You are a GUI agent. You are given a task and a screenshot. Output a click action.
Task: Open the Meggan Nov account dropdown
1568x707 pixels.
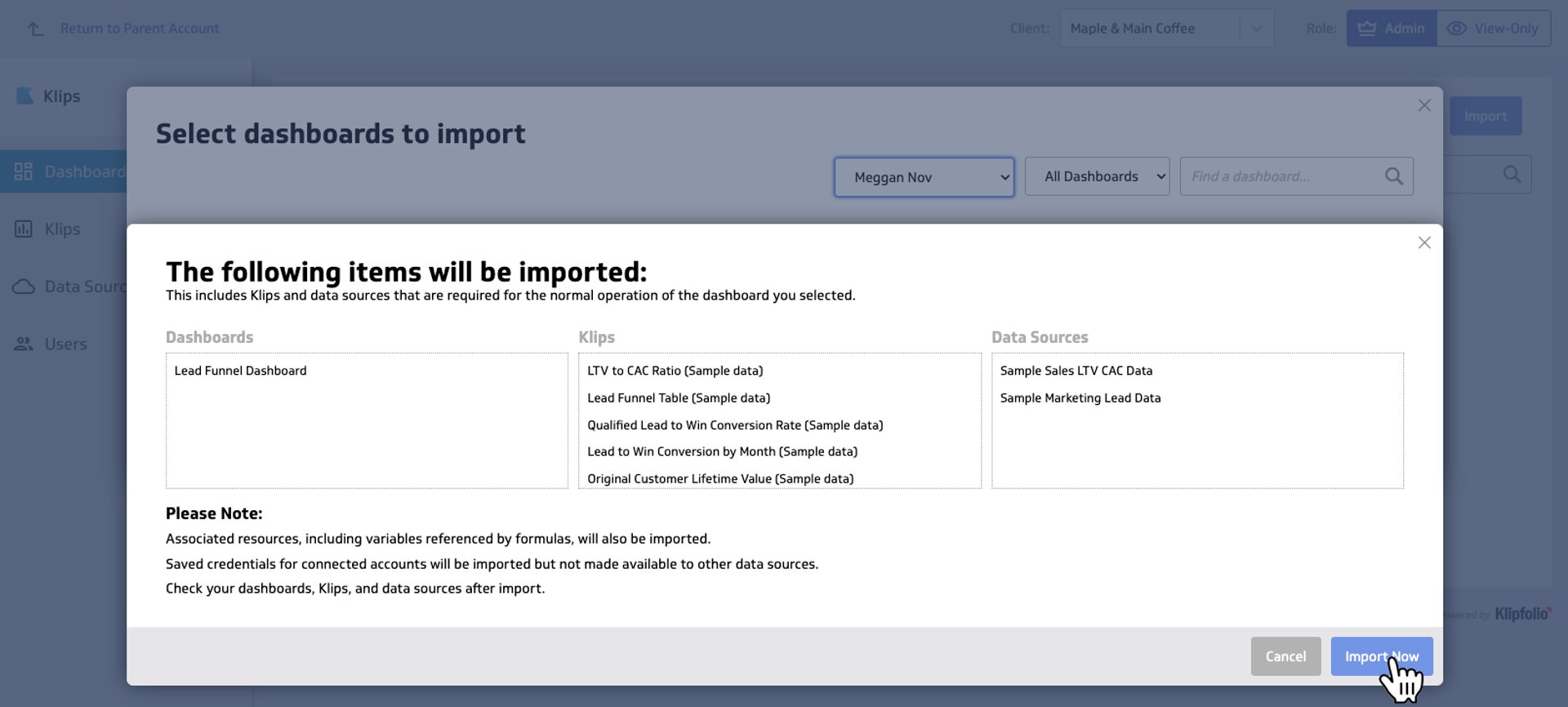tap(924, 177)
